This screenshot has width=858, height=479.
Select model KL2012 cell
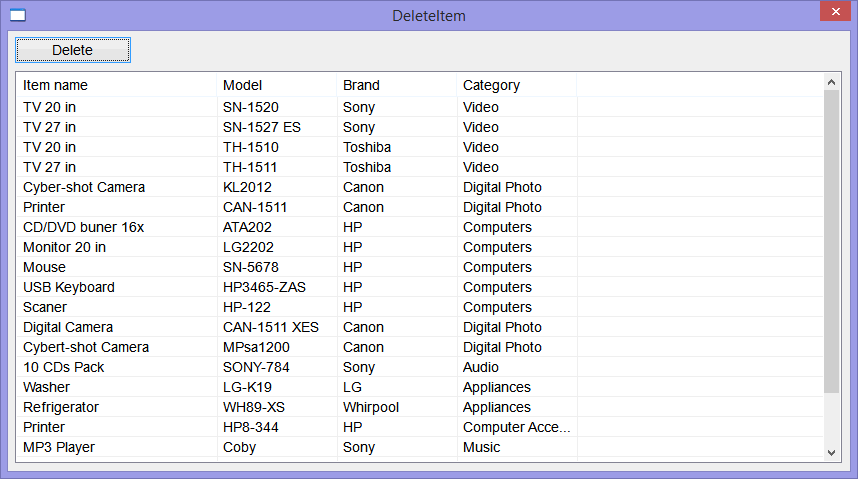[247, 187]
